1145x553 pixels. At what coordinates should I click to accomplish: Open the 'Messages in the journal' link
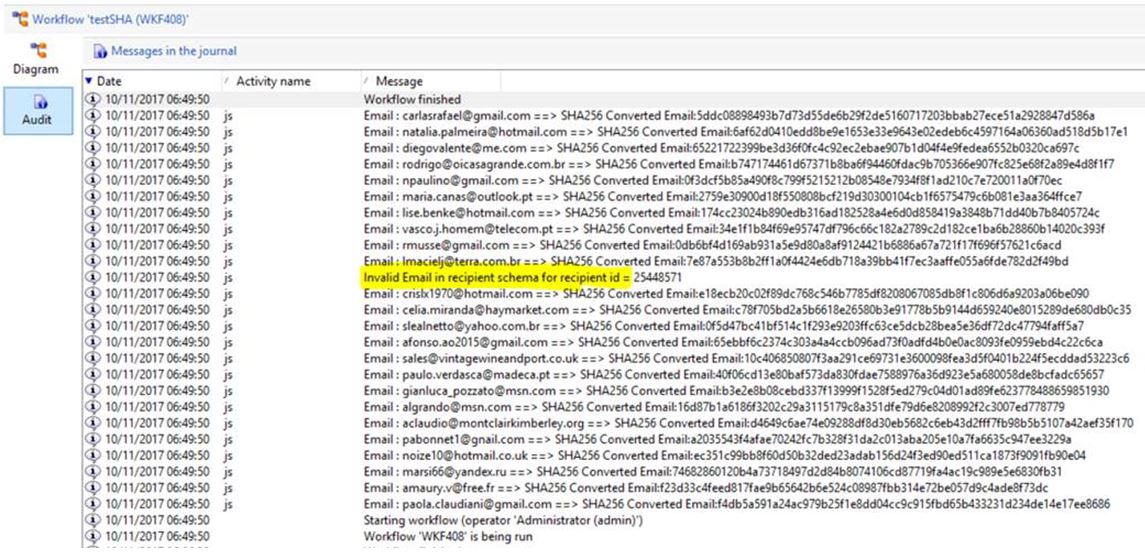click(173, 51)
